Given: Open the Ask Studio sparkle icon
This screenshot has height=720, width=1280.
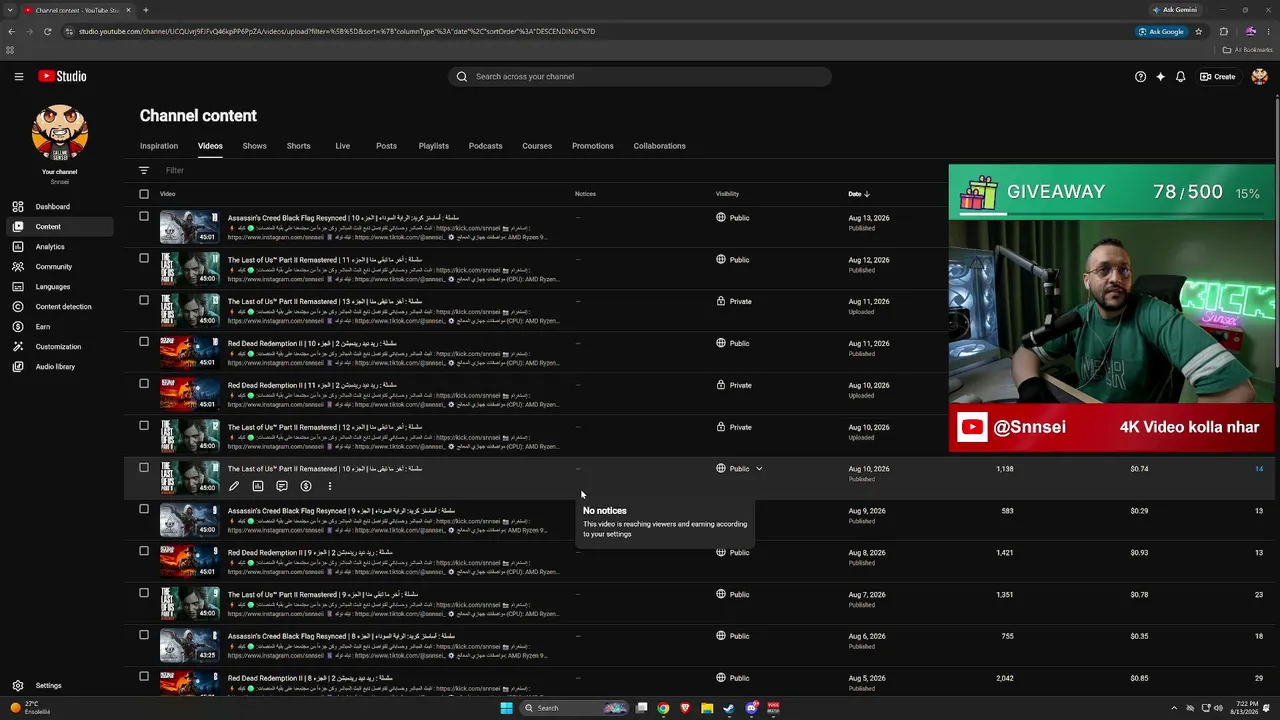Looking at the screenshot, I should tap(1160, 76).
